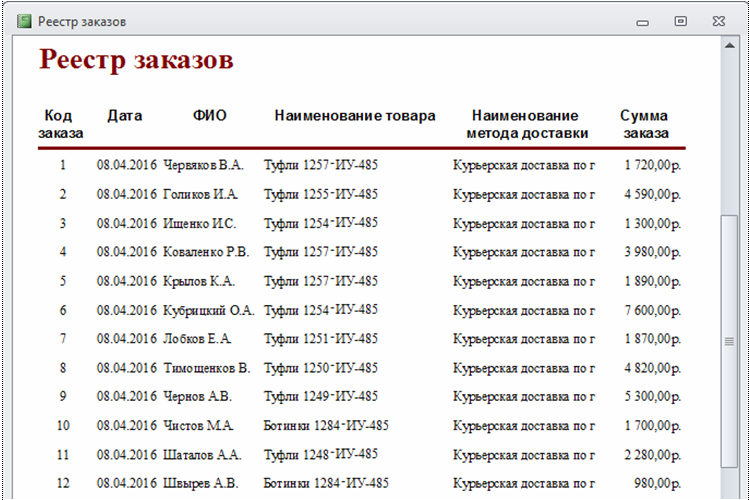
Task: Click the green report icon in title bar
Action: (x=24, y=21)
